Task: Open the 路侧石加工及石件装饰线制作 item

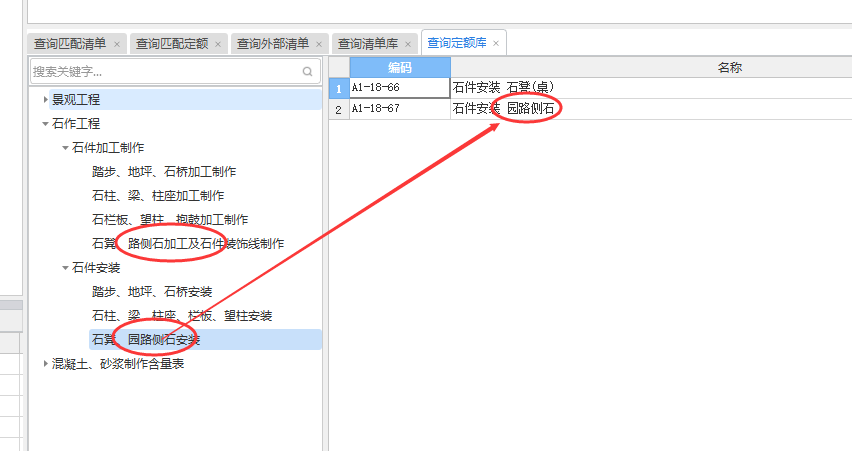Action: 188,243
